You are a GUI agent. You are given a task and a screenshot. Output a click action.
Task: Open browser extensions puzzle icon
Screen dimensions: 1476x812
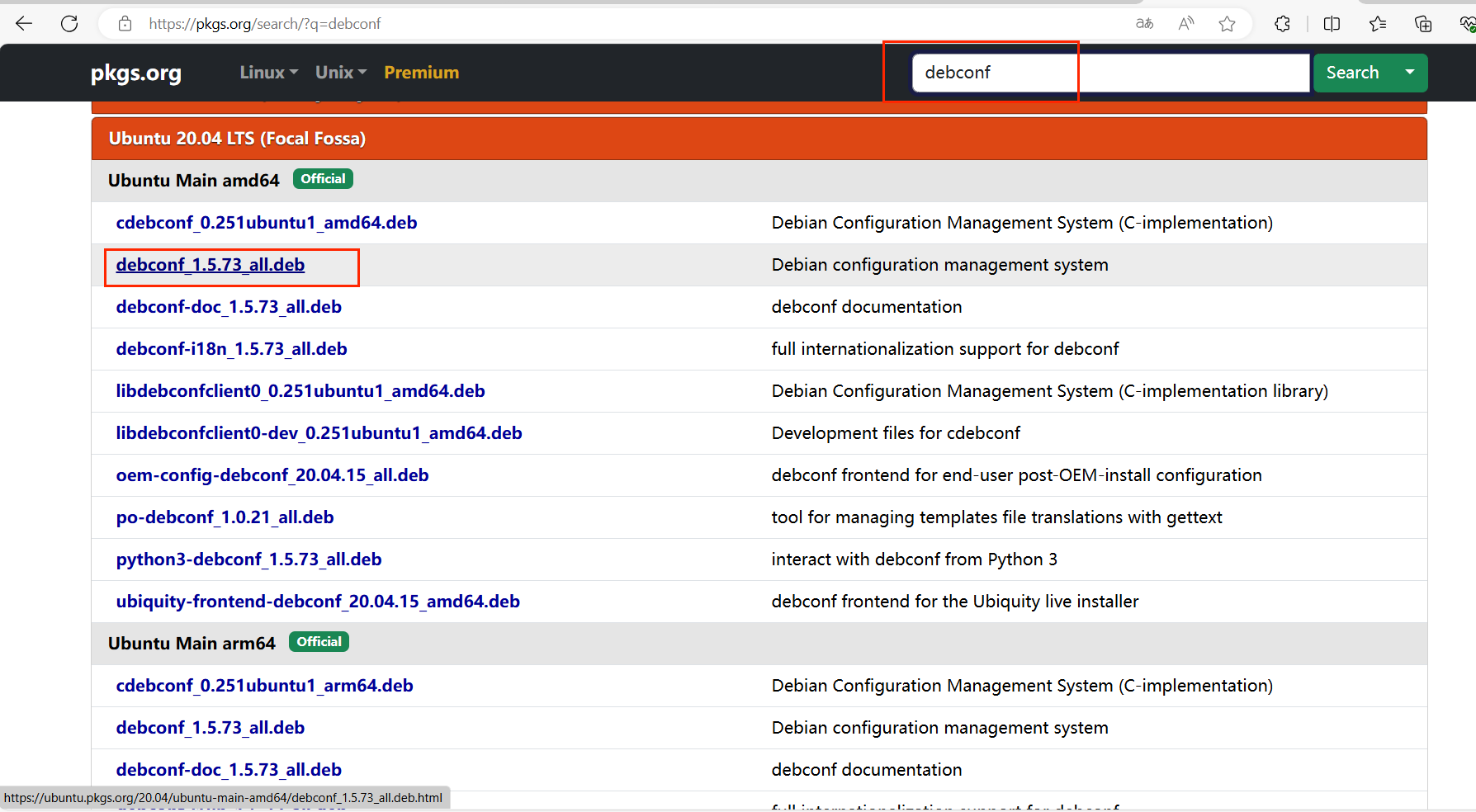click(1282, 24)
